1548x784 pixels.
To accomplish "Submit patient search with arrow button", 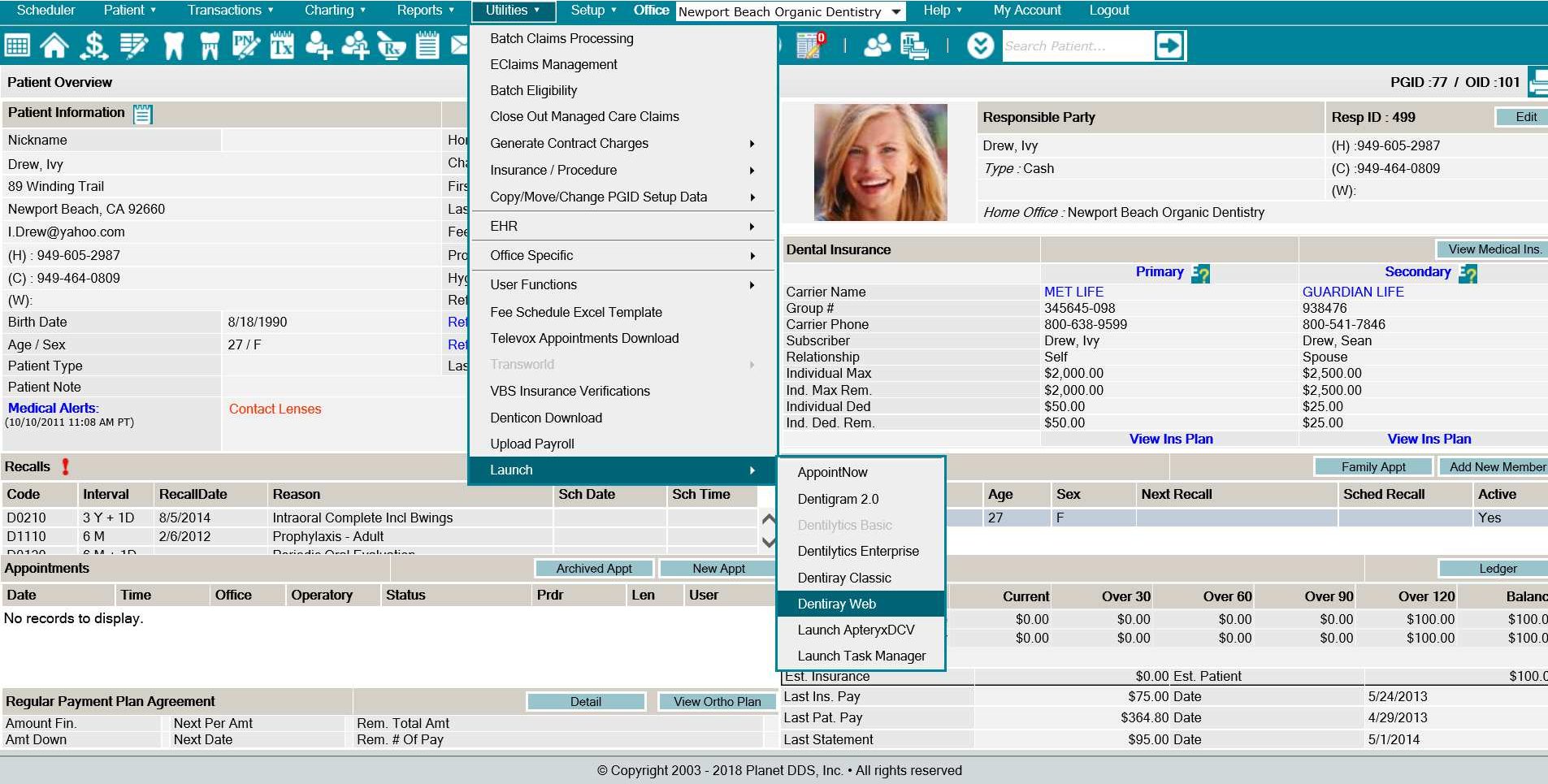I will [1169, 45].
